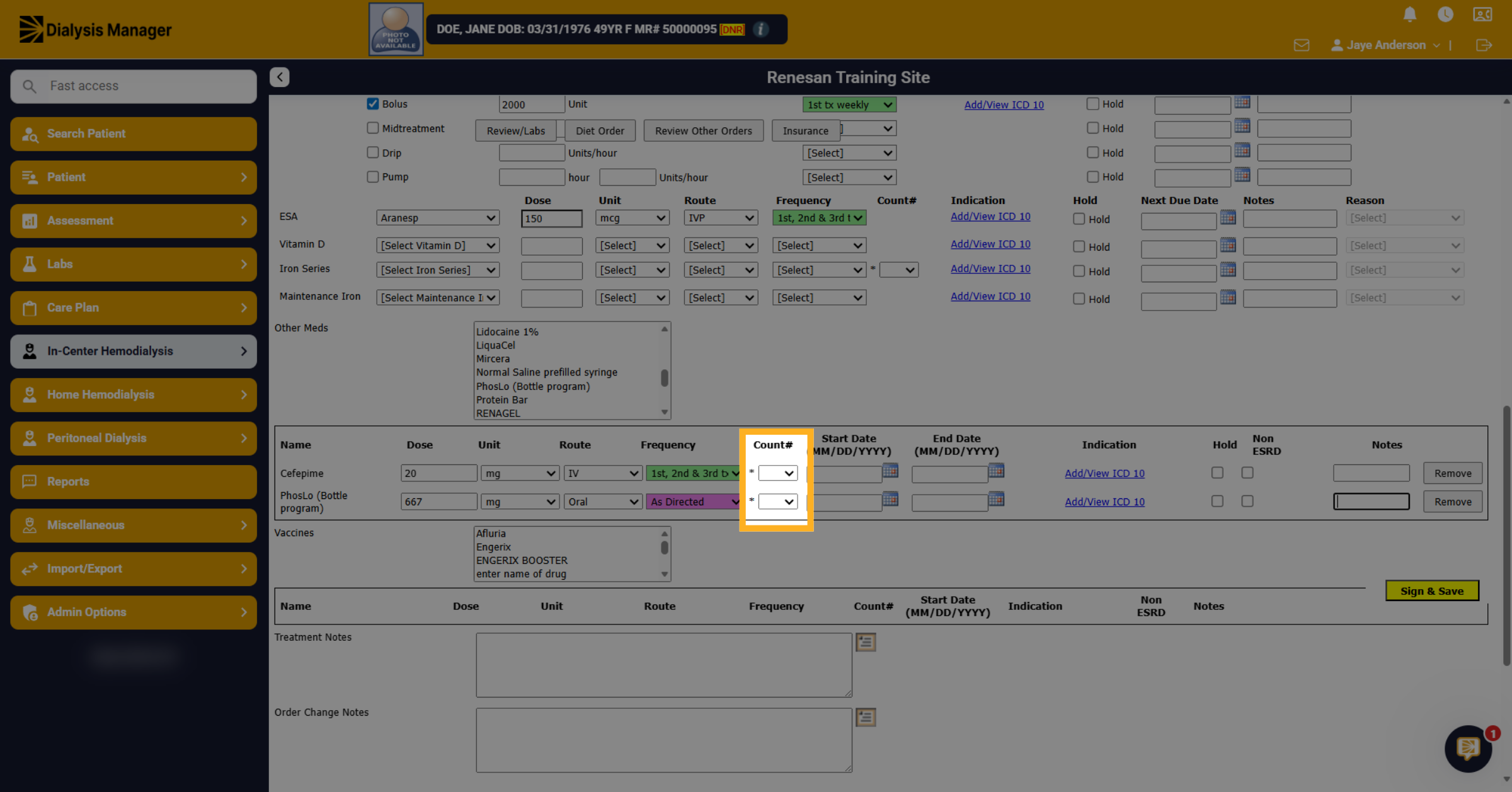Open In-Center Hemodialysis menu
The height and width of the screenshot is (792, 1512).
click(134, 352)
